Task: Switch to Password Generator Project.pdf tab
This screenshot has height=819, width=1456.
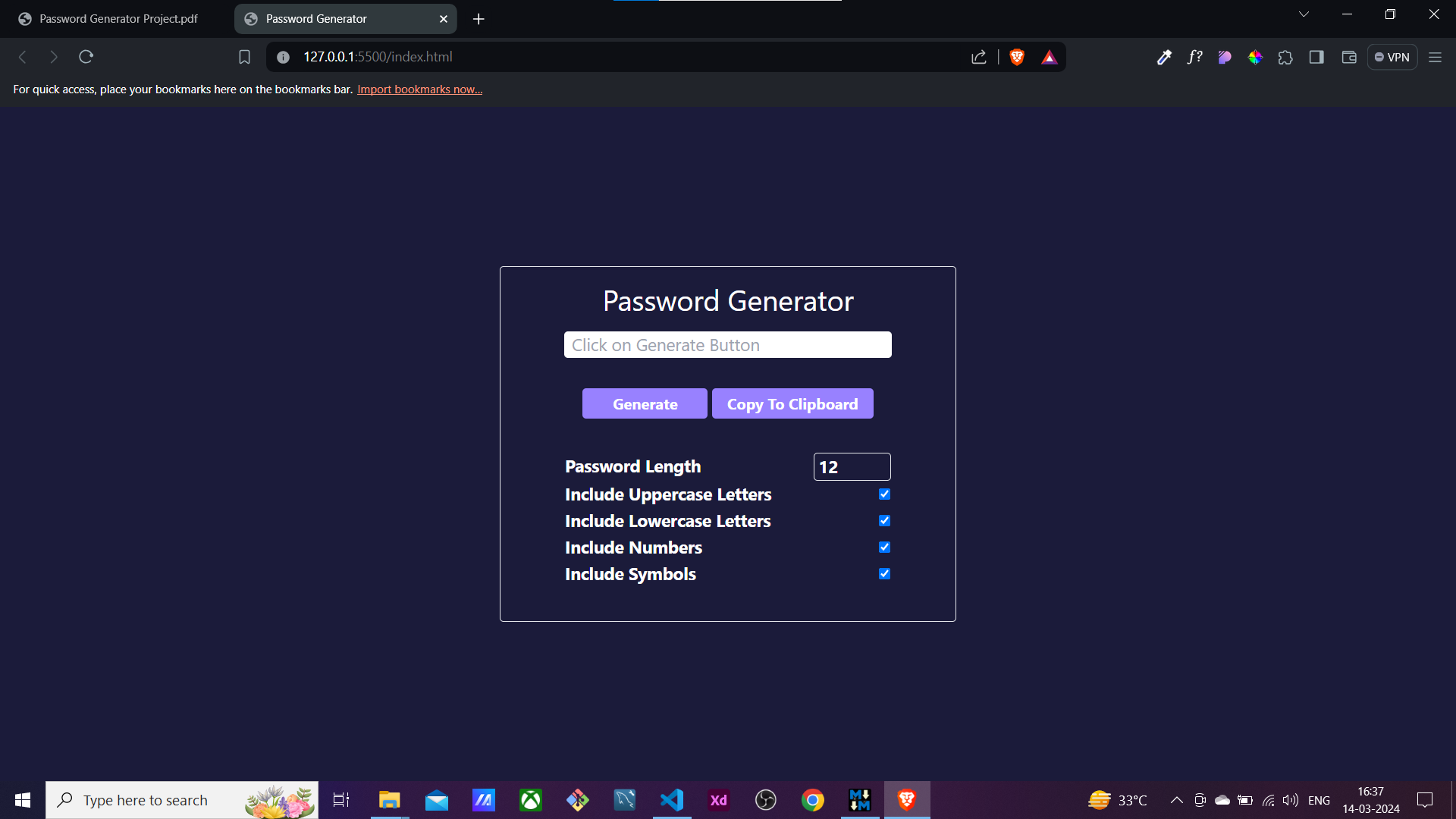Action: tap(118, 19)
